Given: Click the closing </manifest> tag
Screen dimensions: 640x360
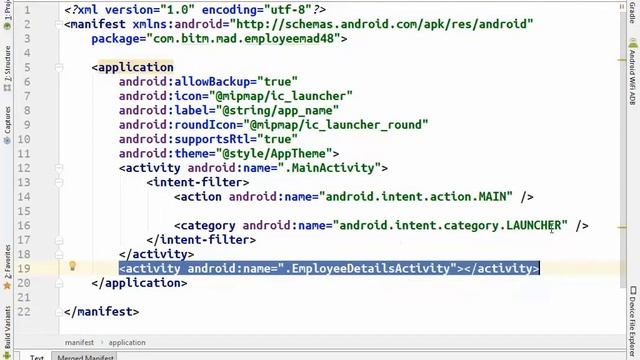Looking at the screenshot, I should click(102, 312).
